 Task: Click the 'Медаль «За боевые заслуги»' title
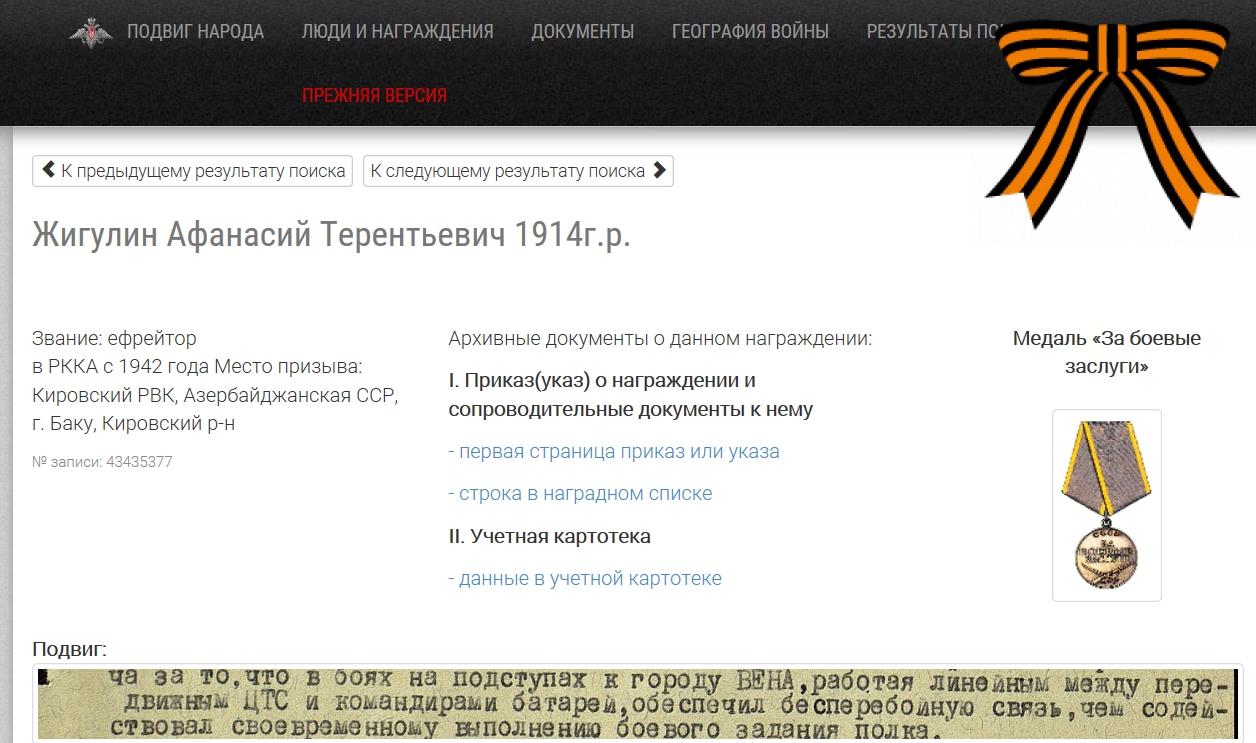tap(1106, 352)
